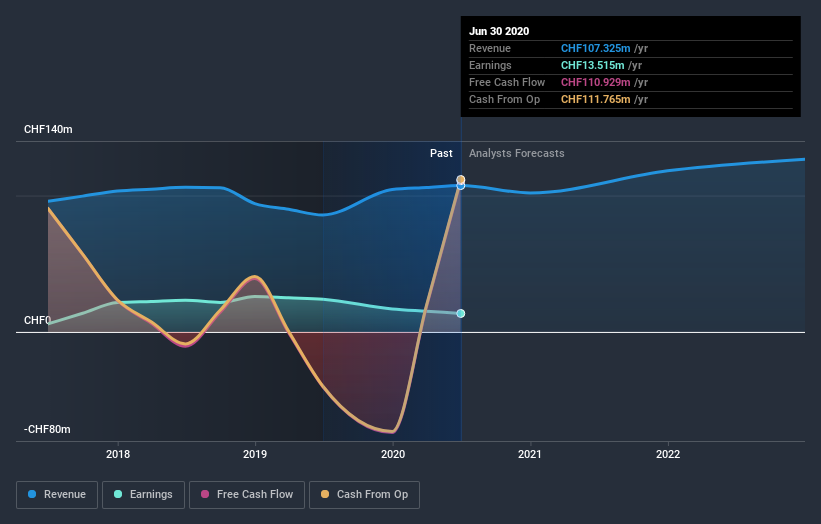This screenshot has width=821, height=524.
Task: Click the Cash From Op tooltip label
Action: tap(504, 99)
